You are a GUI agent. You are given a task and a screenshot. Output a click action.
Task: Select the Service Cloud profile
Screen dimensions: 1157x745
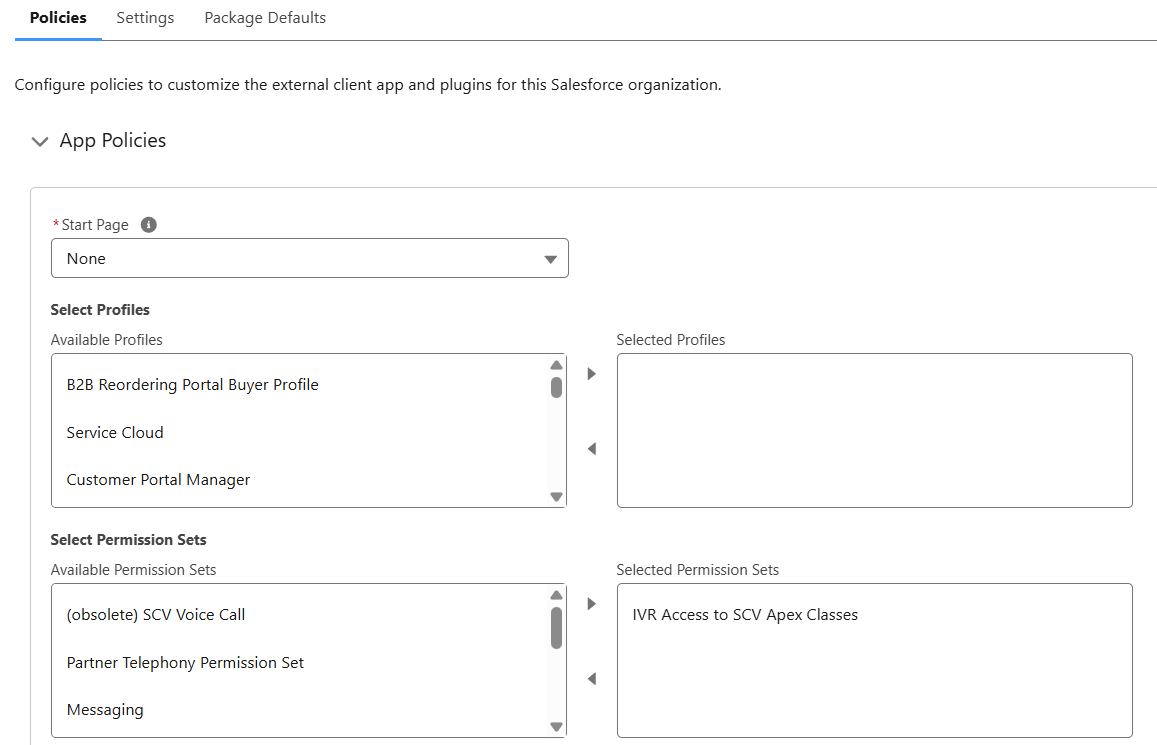115,432
